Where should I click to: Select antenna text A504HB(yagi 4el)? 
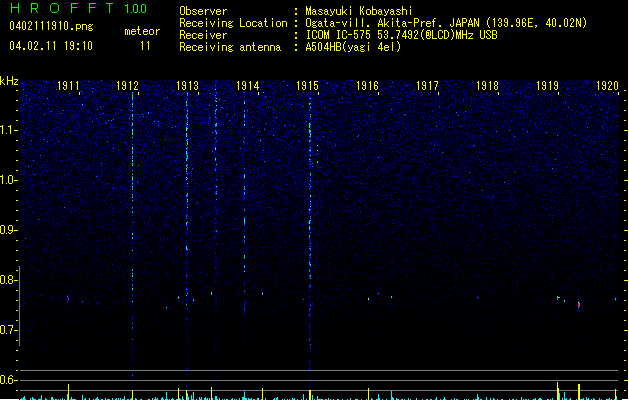click(353, 47)
